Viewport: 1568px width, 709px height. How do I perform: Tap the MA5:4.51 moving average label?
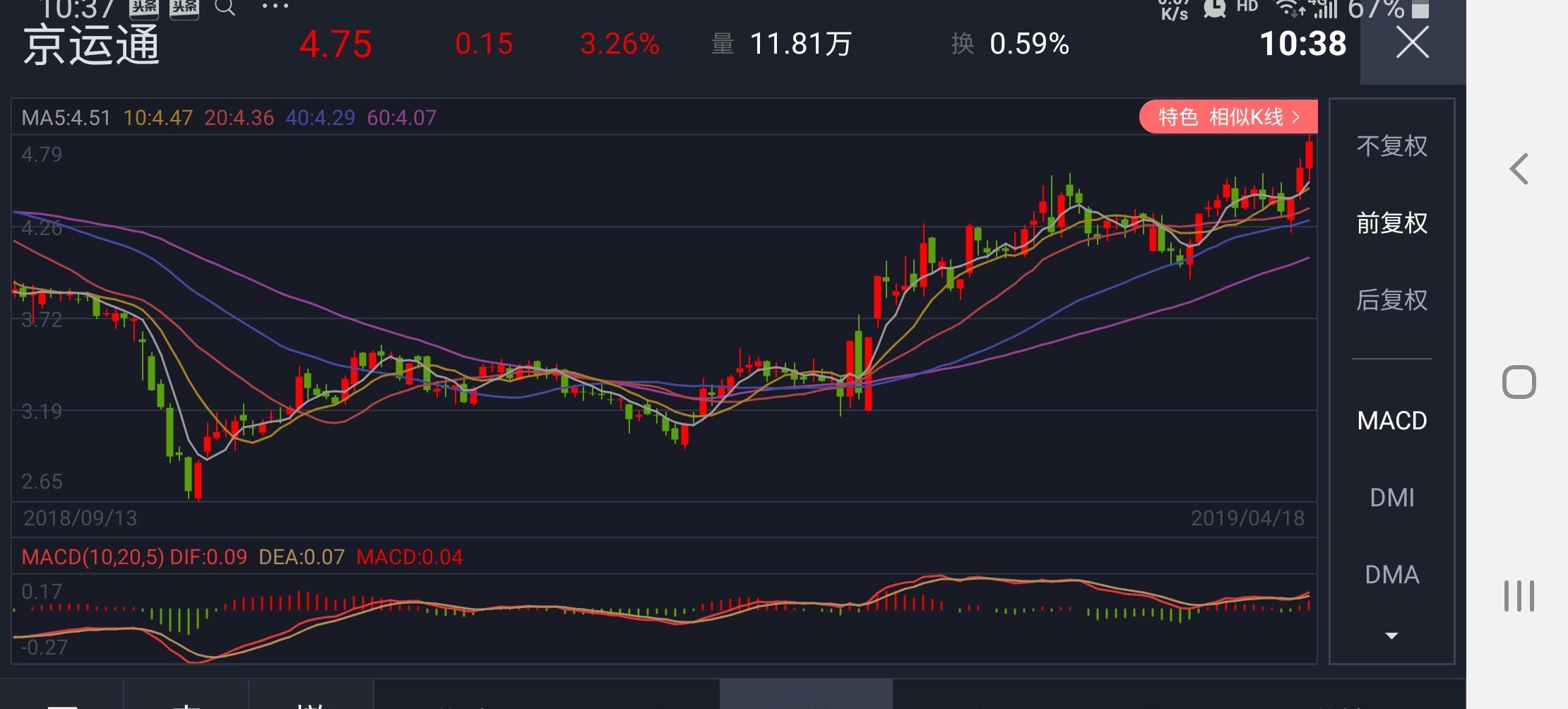[66, 117]
